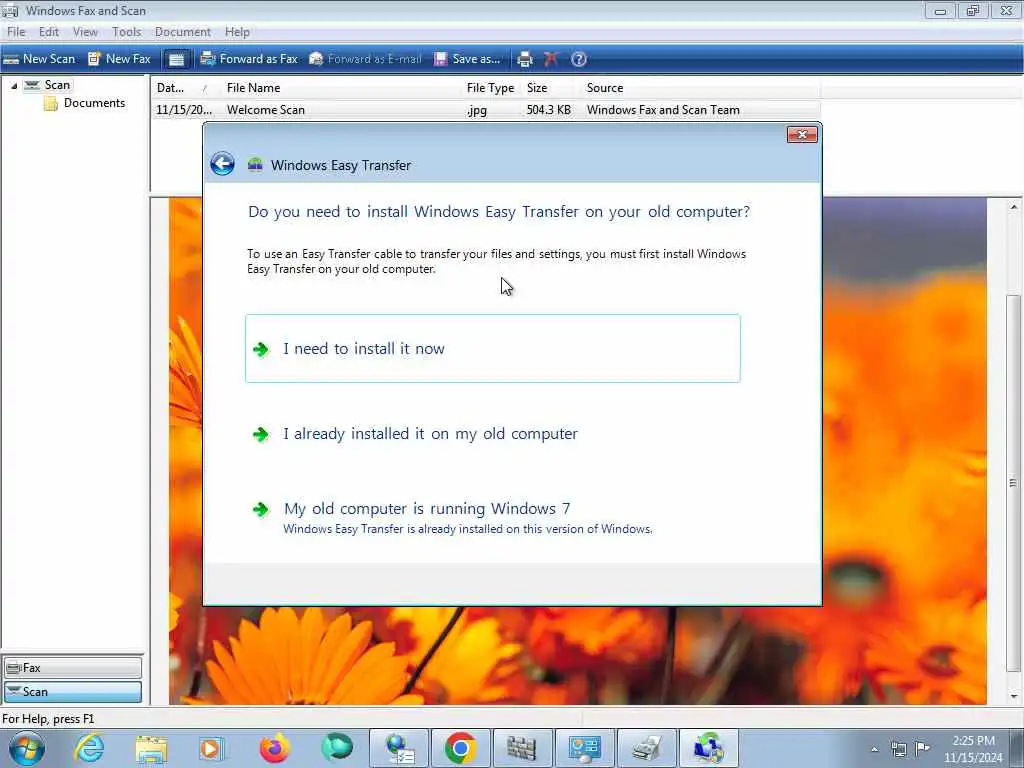Image resolution: width=1024 pixels, height=768 pixels.
Task: Click the red delete X icon
Action: (551, 59)
